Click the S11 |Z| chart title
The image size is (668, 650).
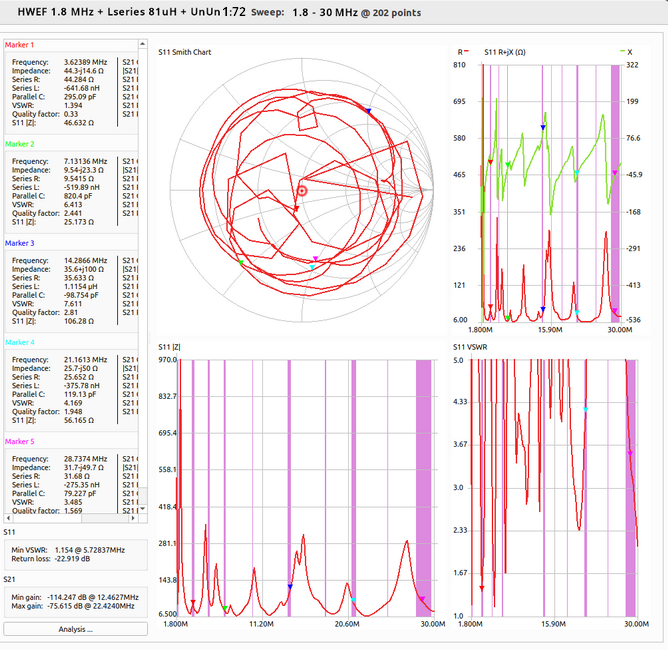(169, 347)
